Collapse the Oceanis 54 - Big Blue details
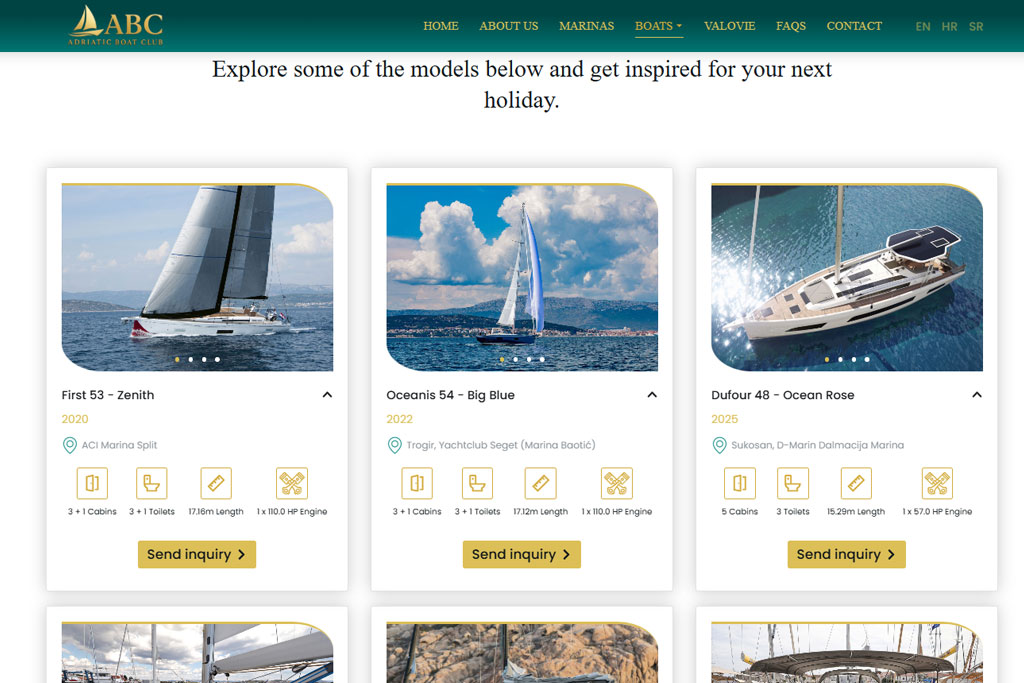This screenshot has width=1024, height=683. (x=652, y=395)
